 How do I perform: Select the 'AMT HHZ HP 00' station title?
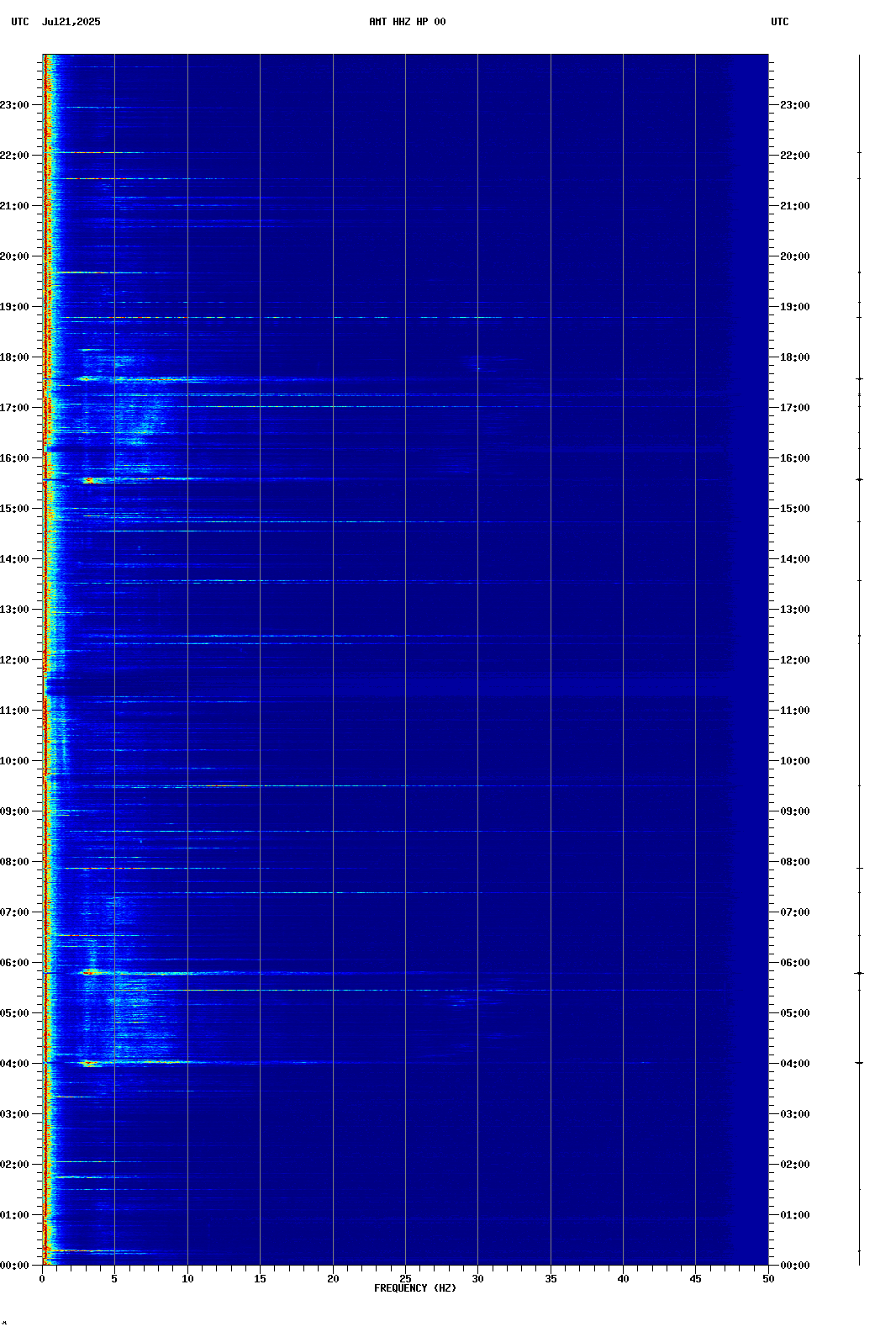(408, 22)
